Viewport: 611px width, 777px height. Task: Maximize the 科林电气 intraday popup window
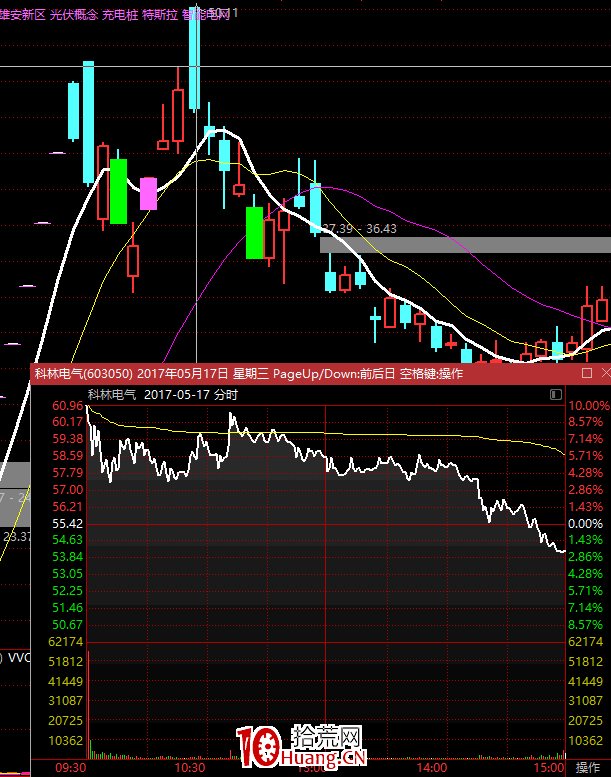pyautogui.click(x=587, y=373)
